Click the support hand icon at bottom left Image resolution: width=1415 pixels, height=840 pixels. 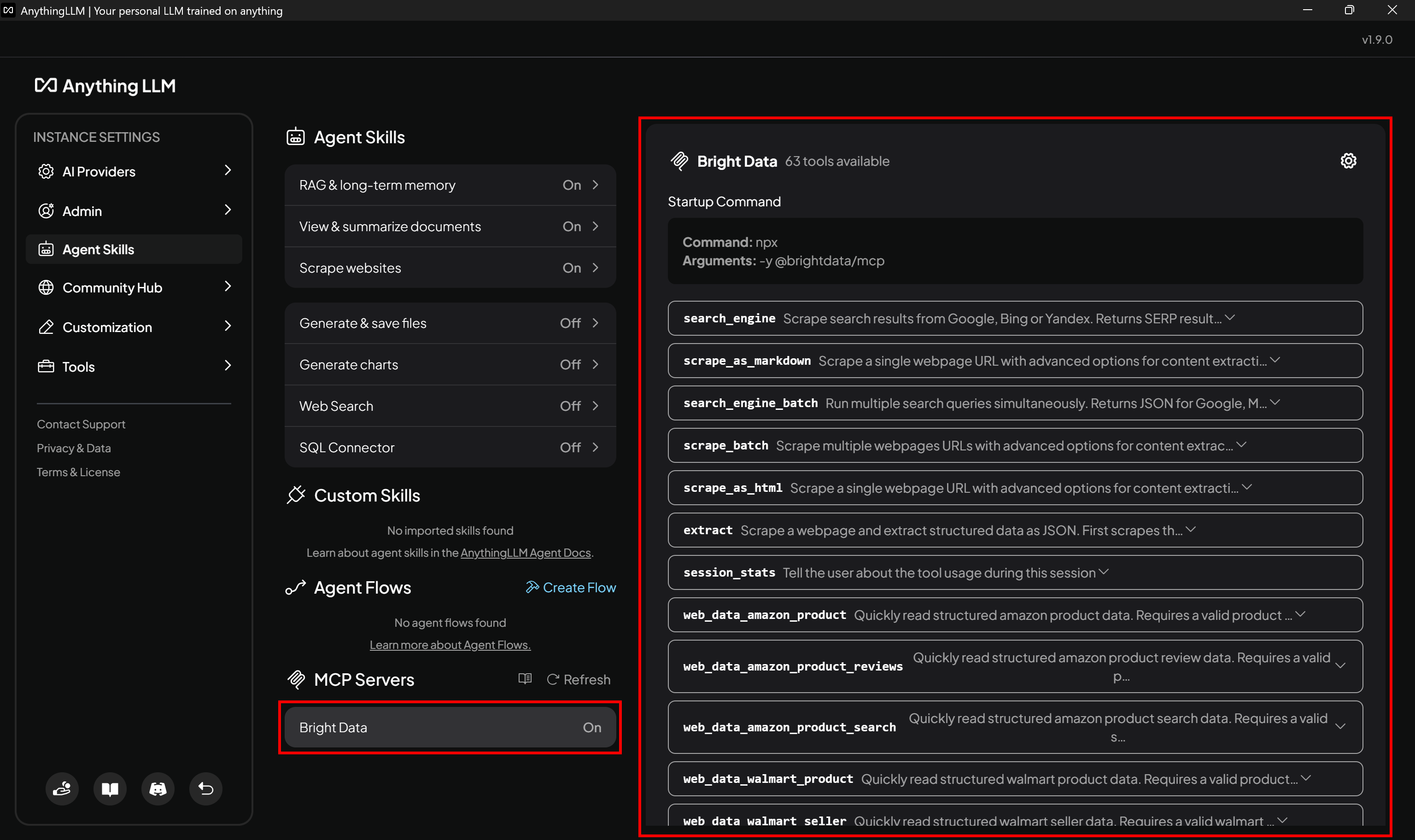(x=62, y=788)
